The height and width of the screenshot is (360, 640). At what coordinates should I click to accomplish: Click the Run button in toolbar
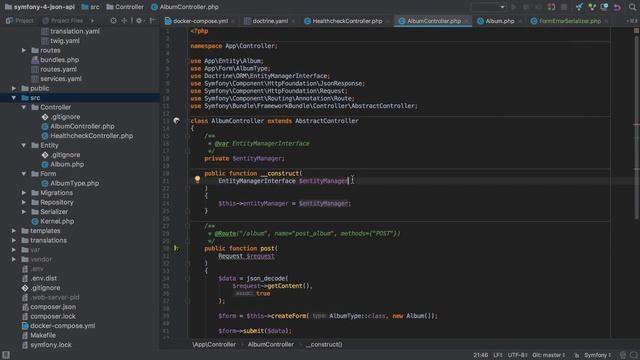tap(514, 7)
